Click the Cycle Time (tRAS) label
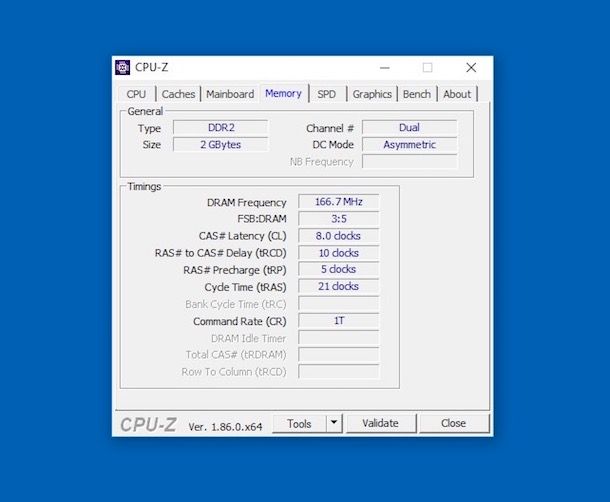 (245, 287)
